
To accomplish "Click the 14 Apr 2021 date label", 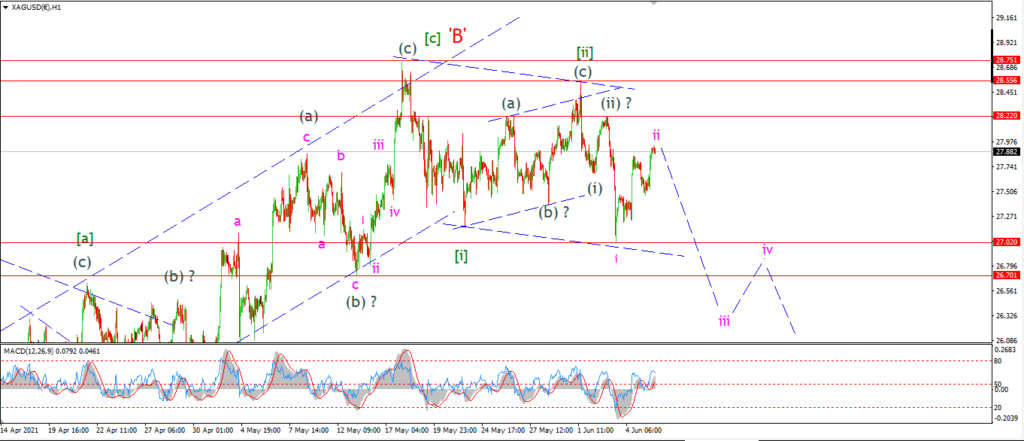I will pos(18,431).
